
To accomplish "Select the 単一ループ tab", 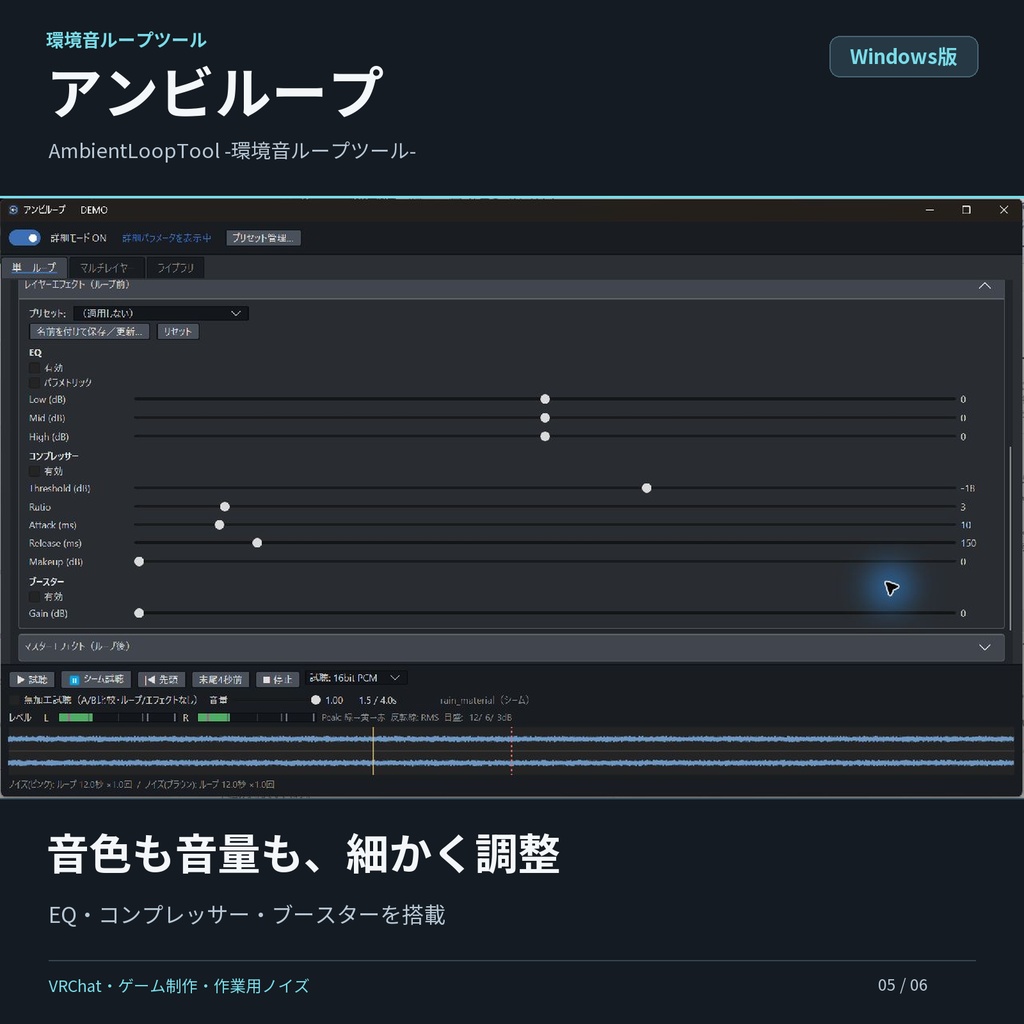I will coord(34,268).
